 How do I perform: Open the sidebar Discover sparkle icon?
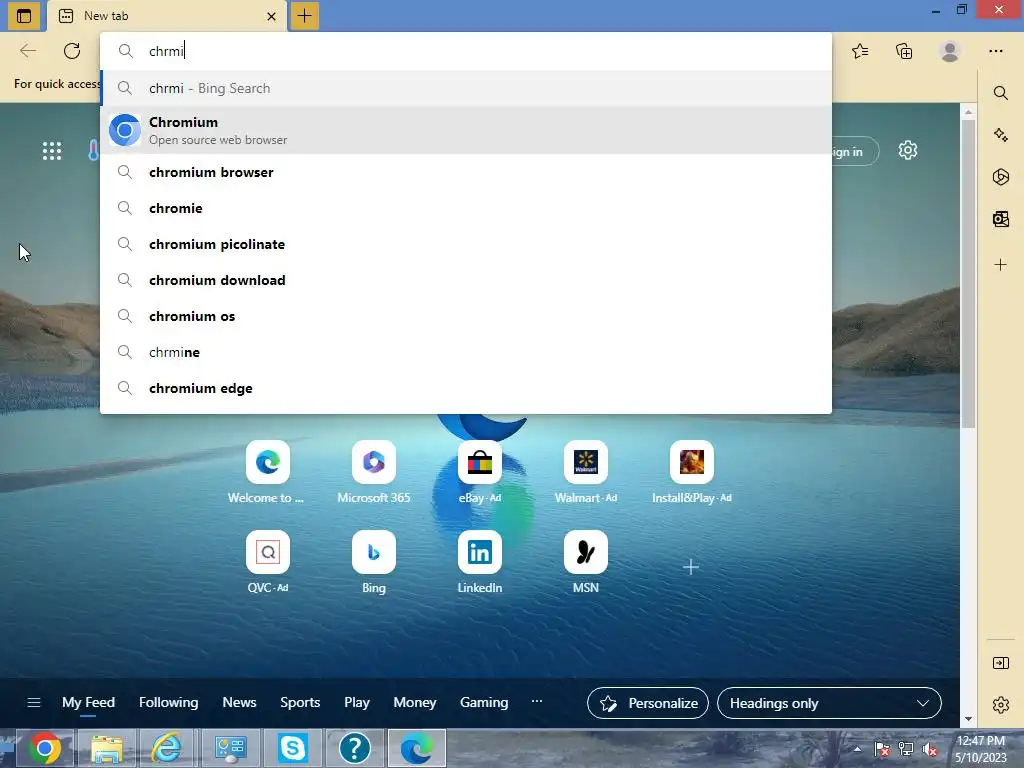tap(1000, 135)
